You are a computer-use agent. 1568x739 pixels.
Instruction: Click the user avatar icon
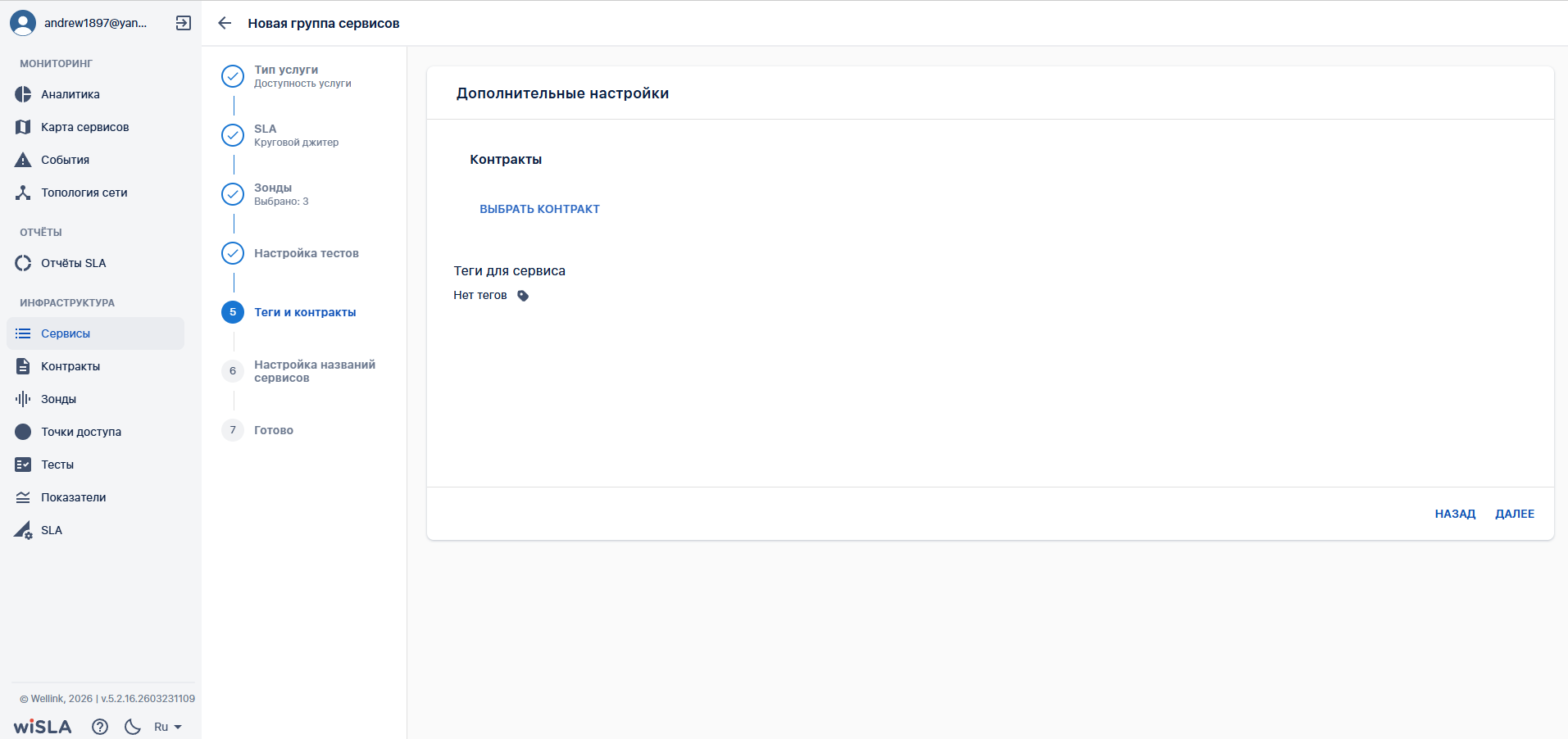[23, 23]
